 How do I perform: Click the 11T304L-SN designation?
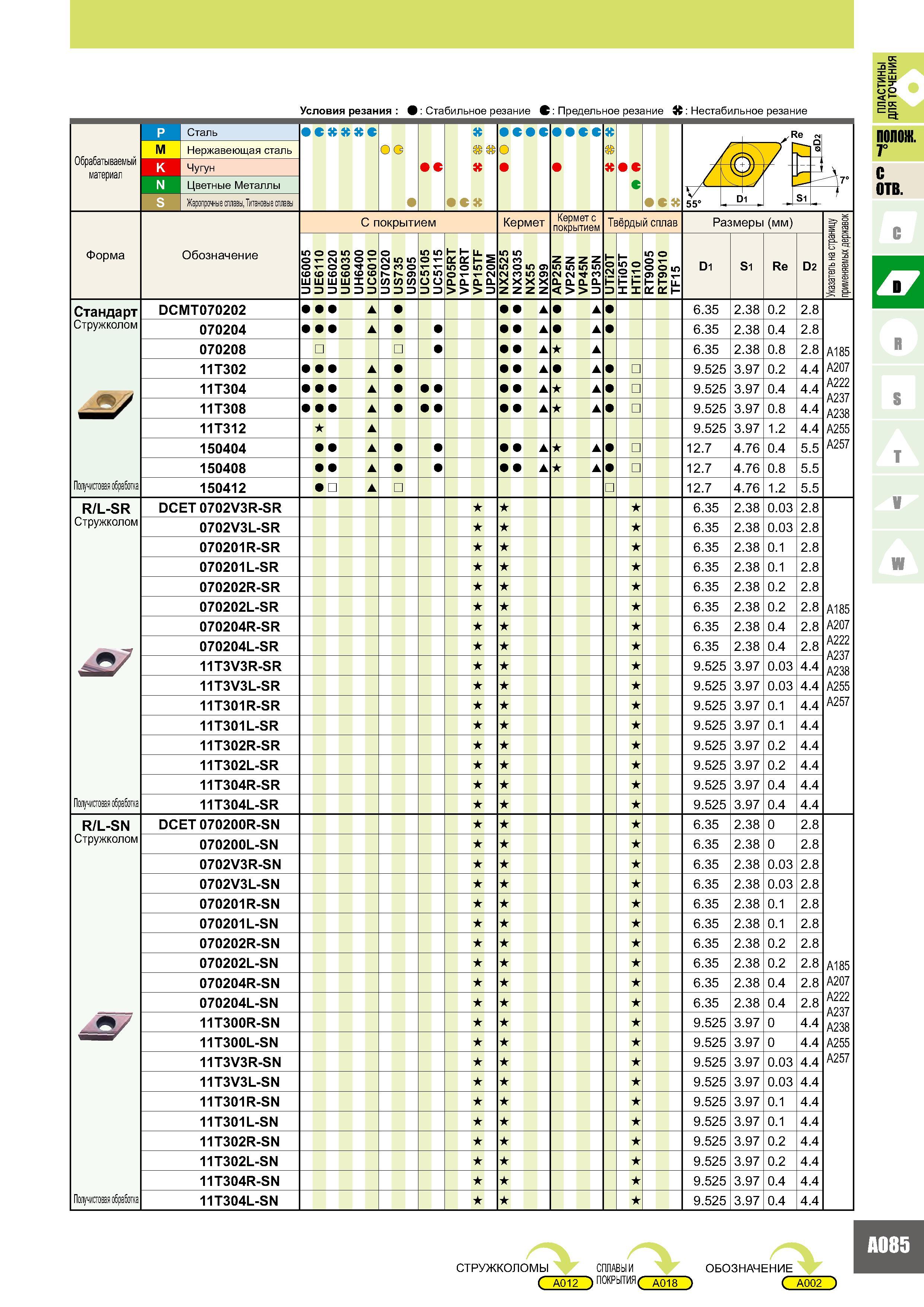[239, 1201]
